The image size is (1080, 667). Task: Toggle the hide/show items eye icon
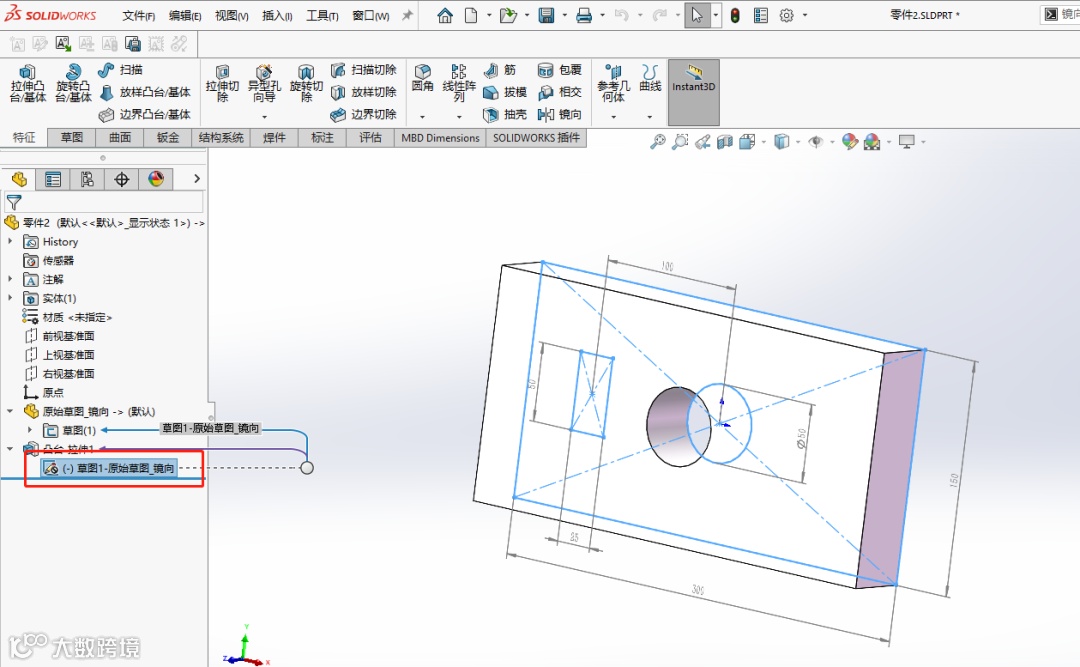coord(816,142)
